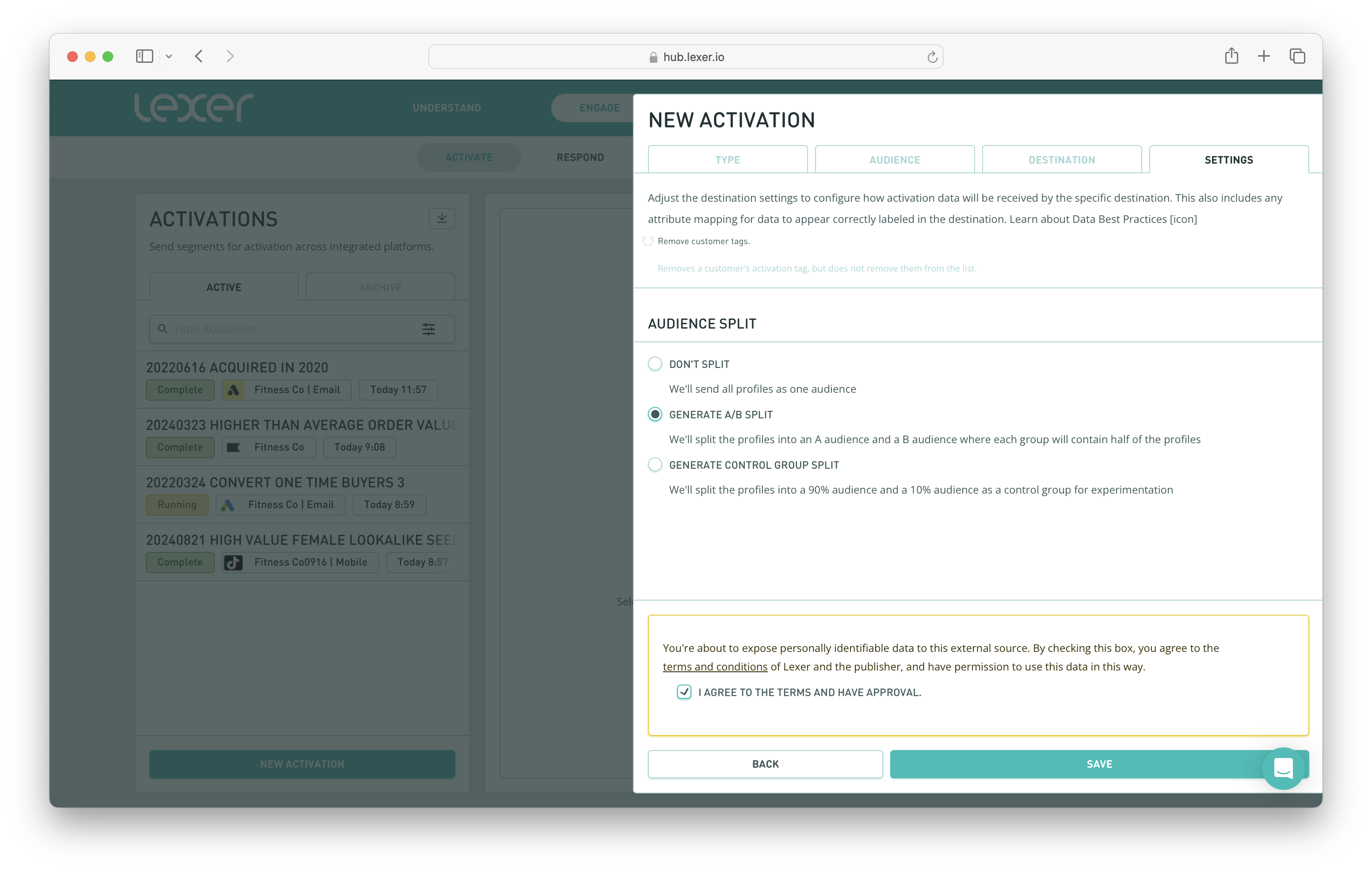Uncheck the agree to terms checkbox

click(684, 692)
